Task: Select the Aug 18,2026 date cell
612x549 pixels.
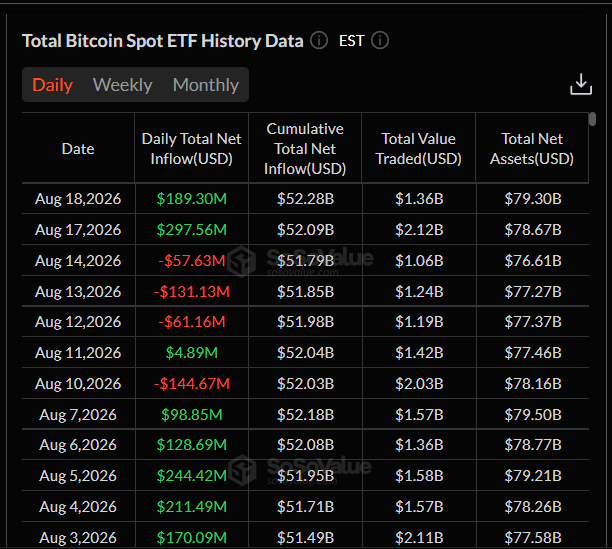Action: (x=78, y=199)
